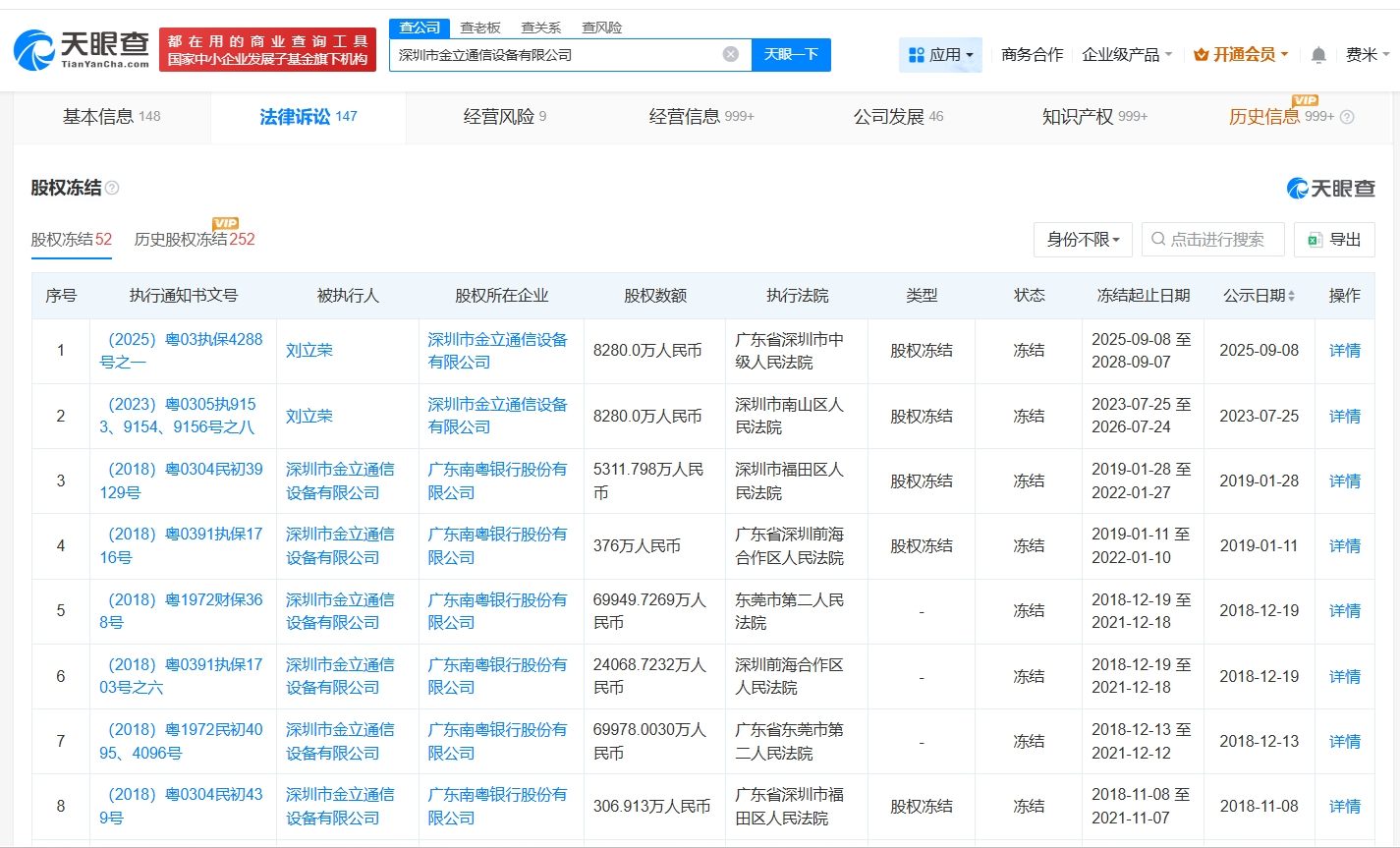Click help icon next to 股权冻结 title
This screenshot has width=1400, height=848.
[112, 188]
